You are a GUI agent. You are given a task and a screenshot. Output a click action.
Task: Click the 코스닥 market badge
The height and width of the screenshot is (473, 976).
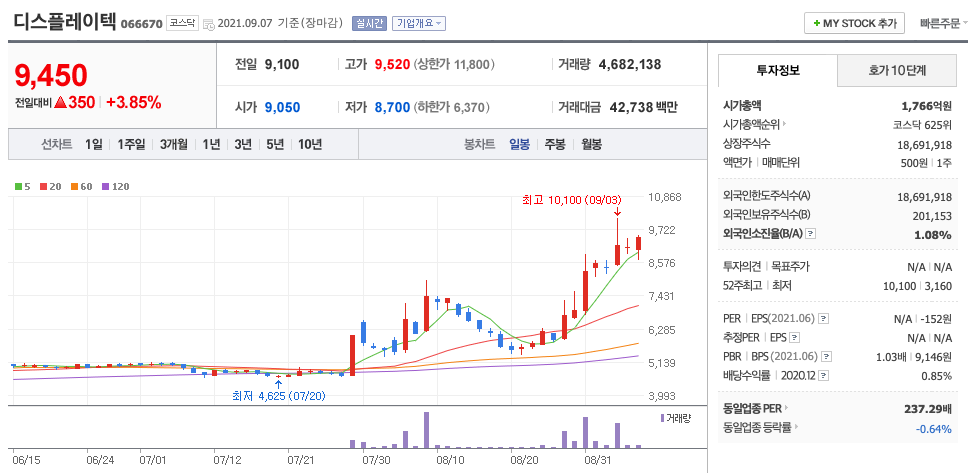[x=182, y=24]
